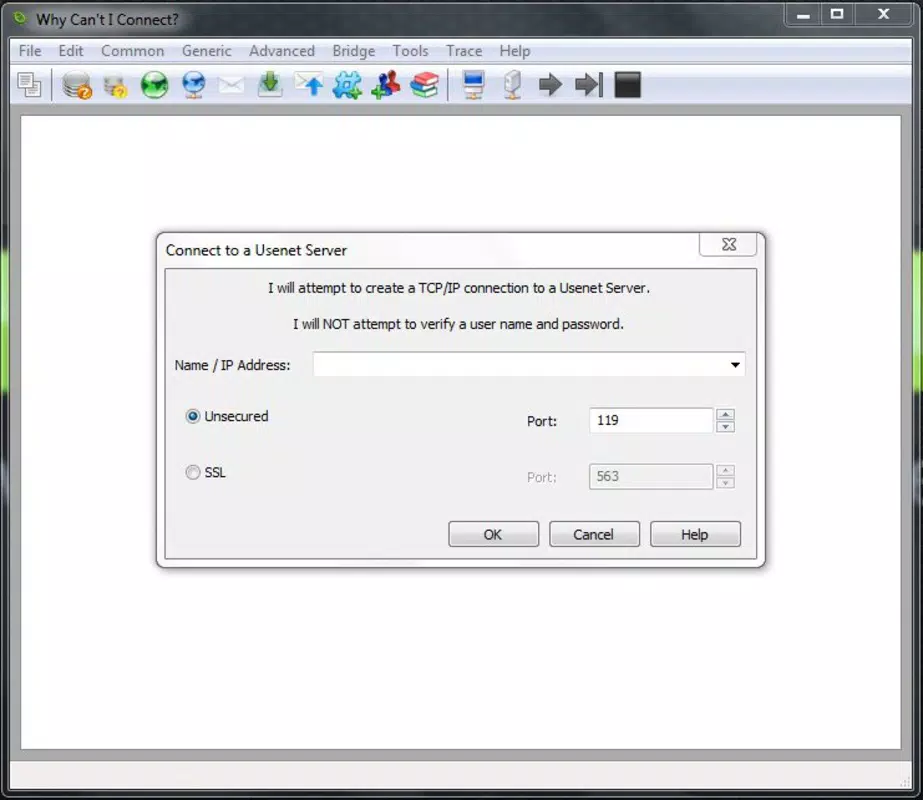Click the green download arrow inbox icon
The width and height of the screenshot is (923, 800).
coord(270,84)
